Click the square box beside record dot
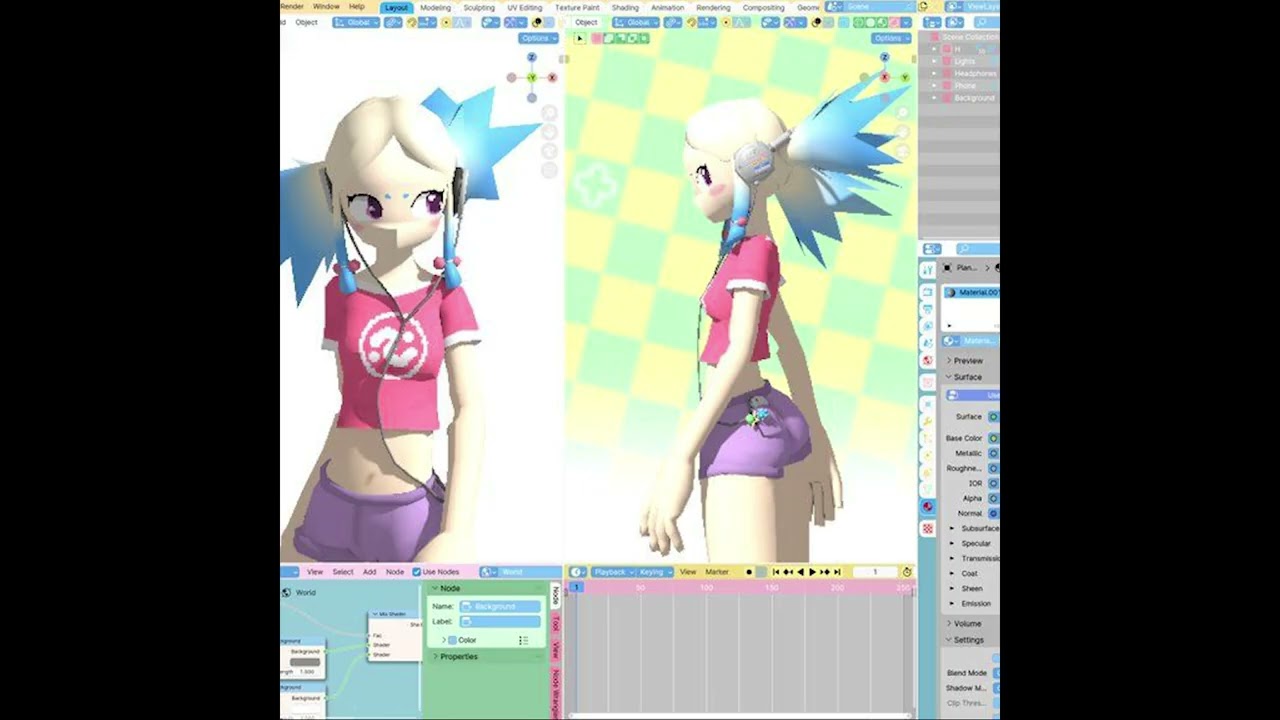Viewport: 1280px width, 720px height. (761, 572)
